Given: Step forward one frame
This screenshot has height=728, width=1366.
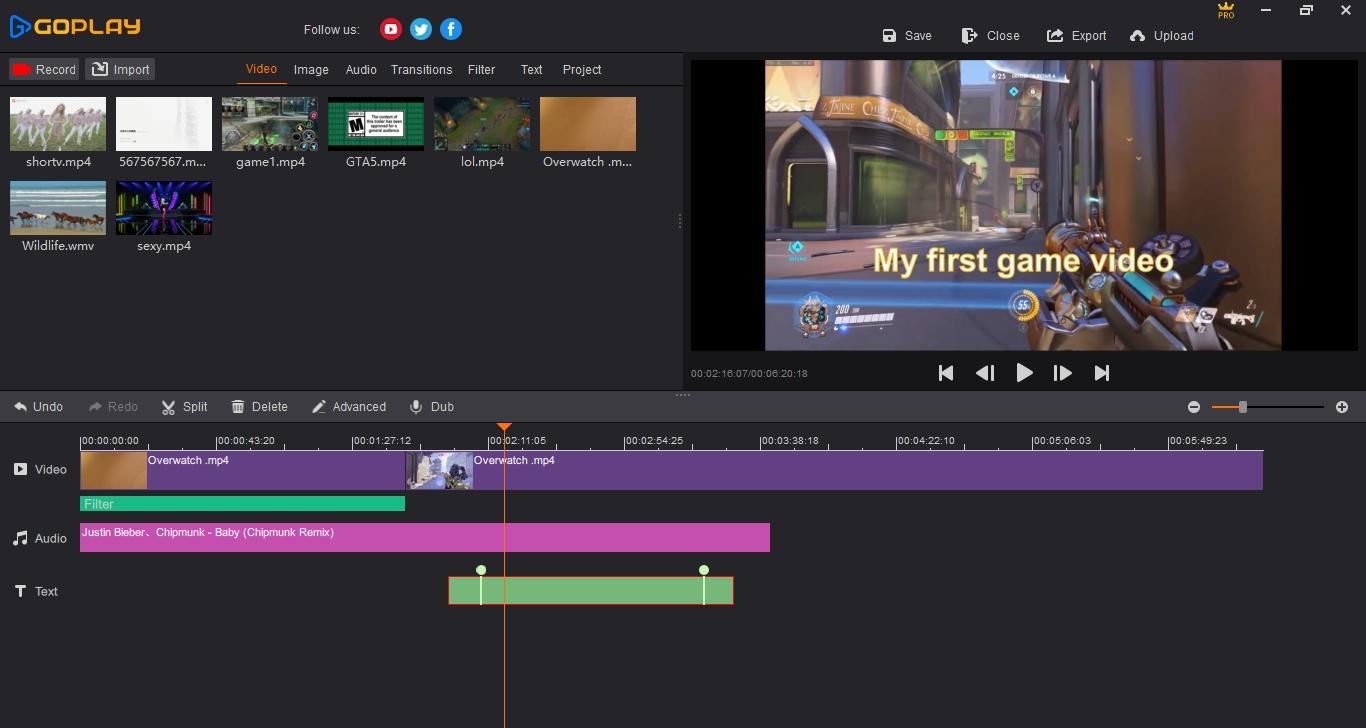Looking at the screenshot, I should (1063, 373).
